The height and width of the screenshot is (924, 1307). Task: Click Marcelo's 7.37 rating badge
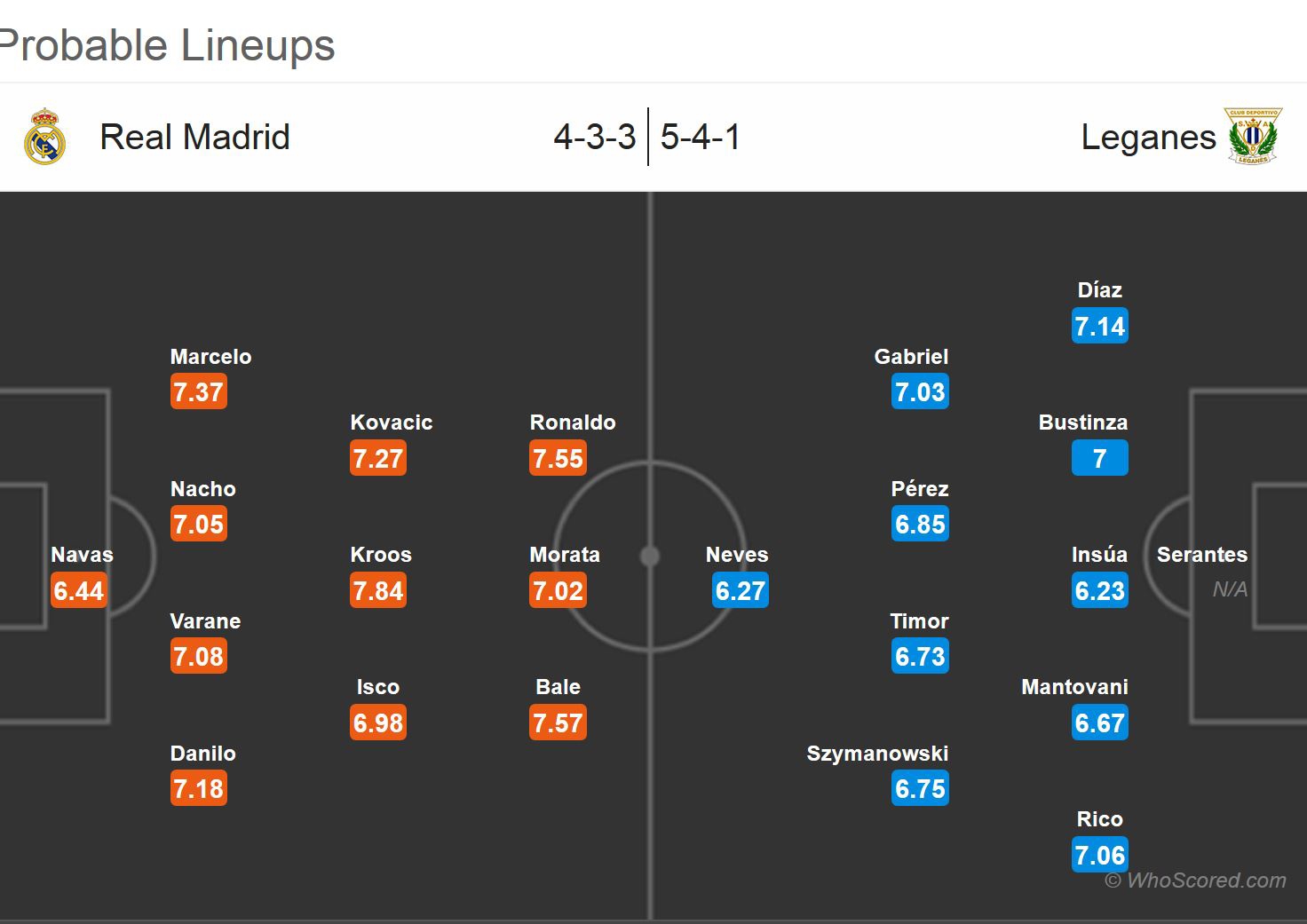[198, 391]
